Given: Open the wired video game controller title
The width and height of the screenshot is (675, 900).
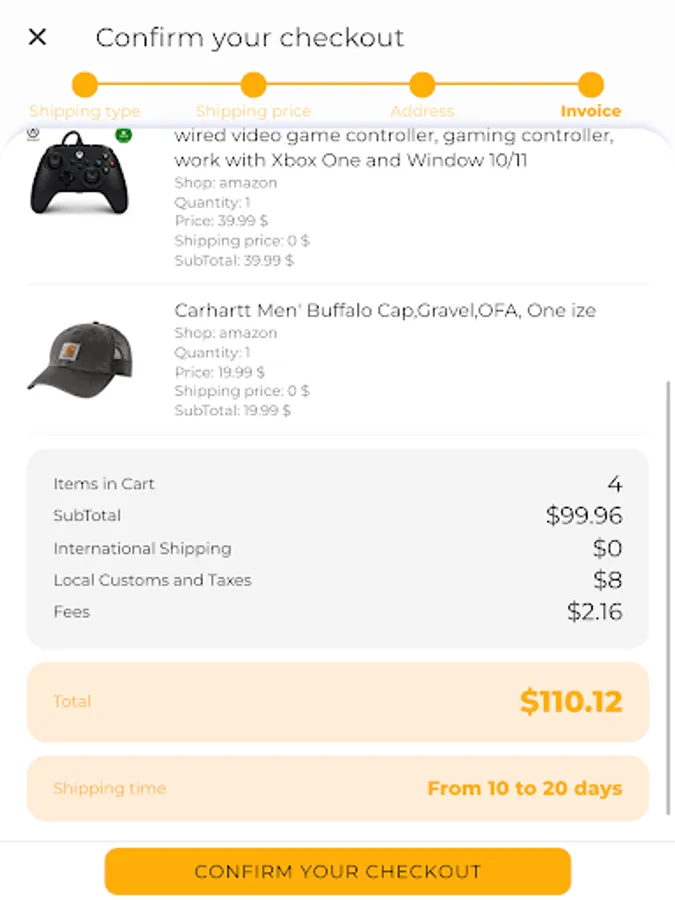Looking at the screenshot, I should click(x=393, y=148).
